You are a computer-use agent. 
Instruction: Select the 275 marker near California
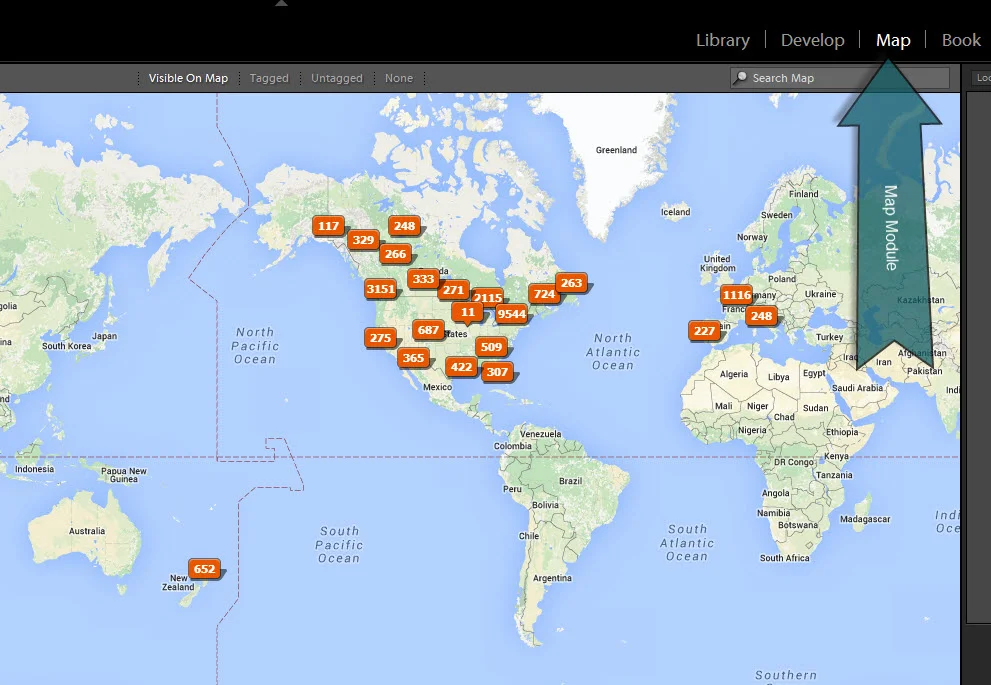[x=380, y=338]
